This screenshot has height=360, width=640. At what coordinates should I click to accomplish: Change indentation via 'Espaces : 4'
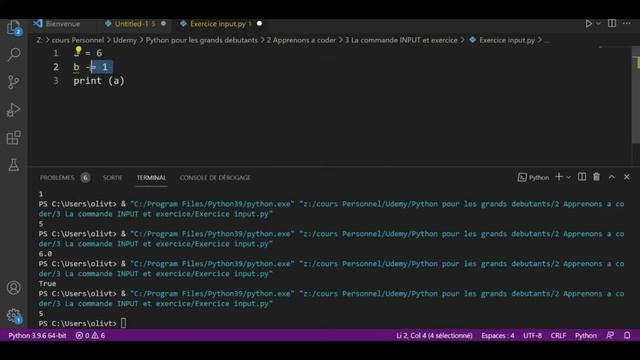(x=498, y=336)
